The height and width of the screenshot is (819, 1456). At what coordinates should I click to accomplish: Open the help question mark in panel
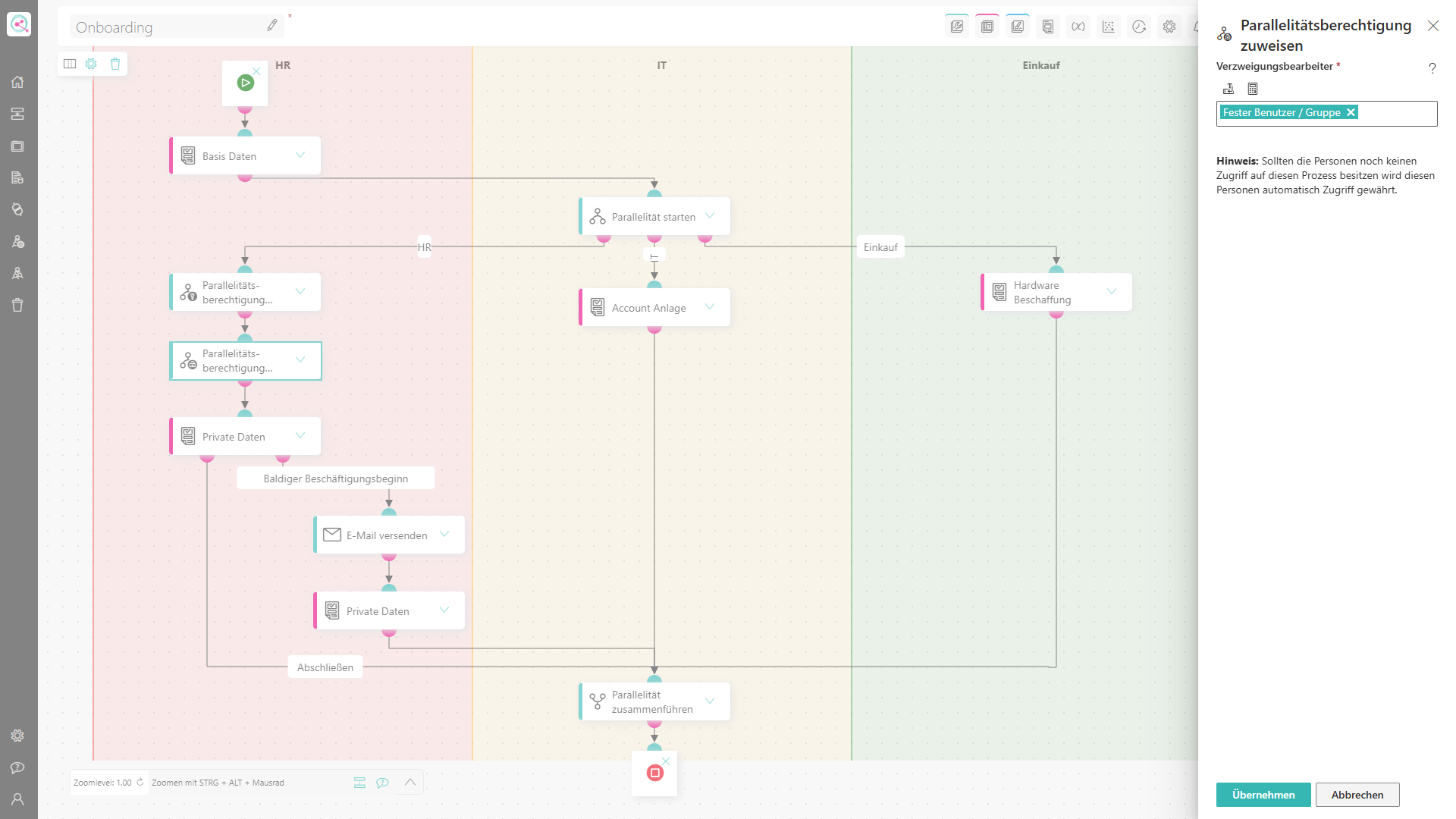tap(1432, 68)
